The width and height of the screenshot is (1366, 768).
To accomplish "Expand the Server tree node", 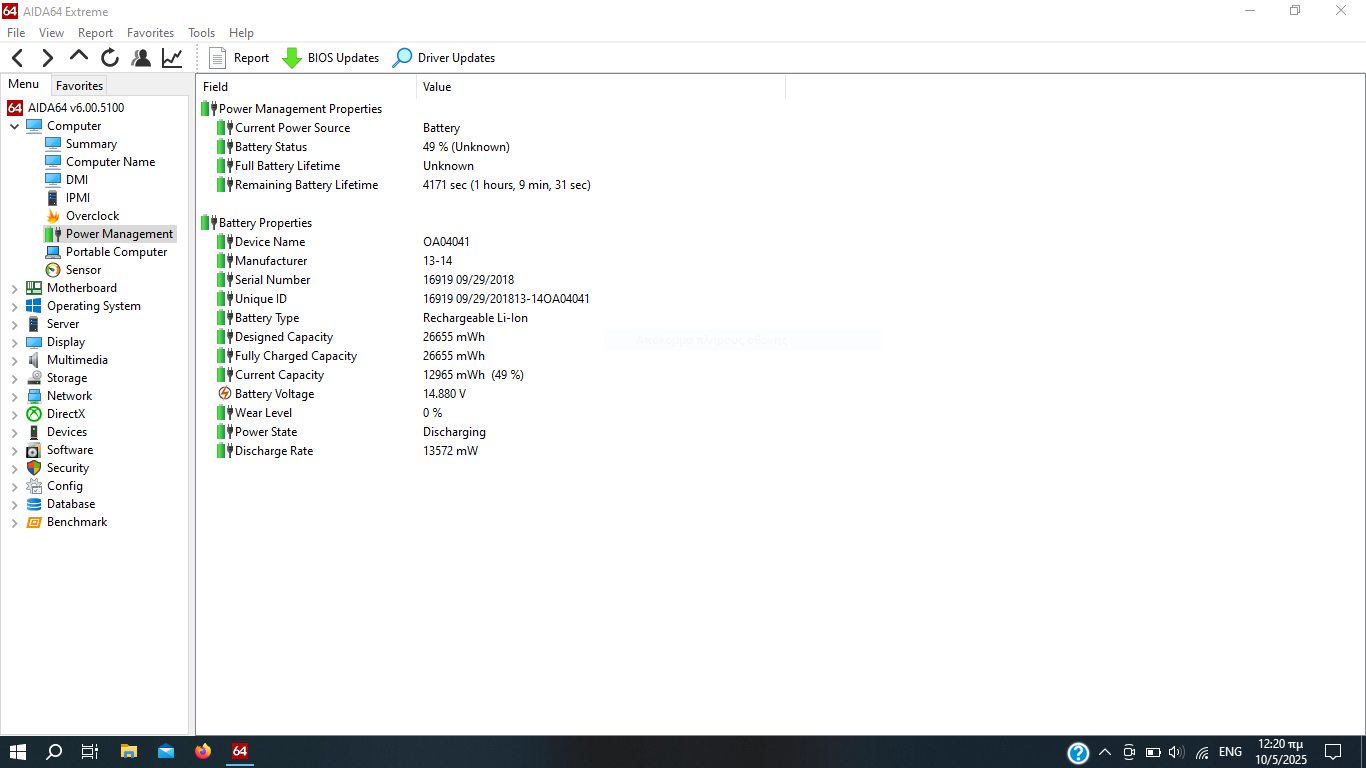I will click(x=14, y=324).
